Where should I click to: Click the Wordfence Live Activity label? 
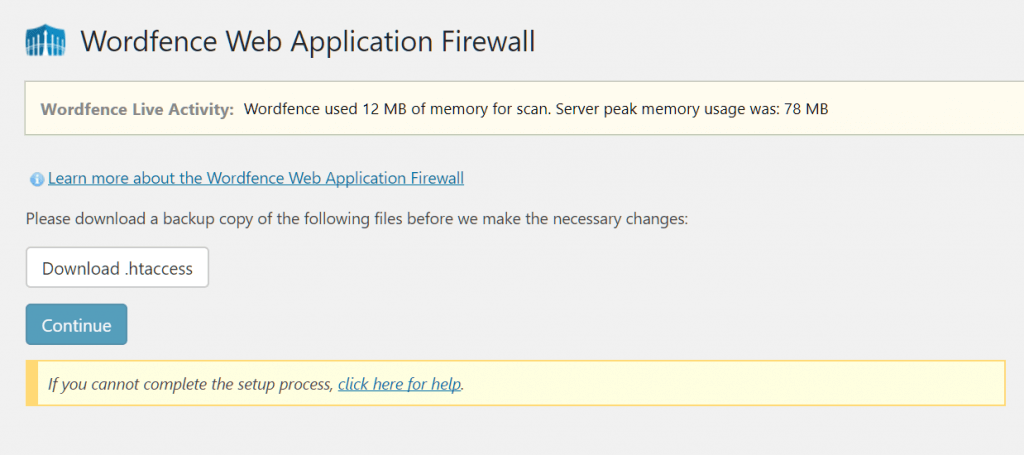[137, 108]
